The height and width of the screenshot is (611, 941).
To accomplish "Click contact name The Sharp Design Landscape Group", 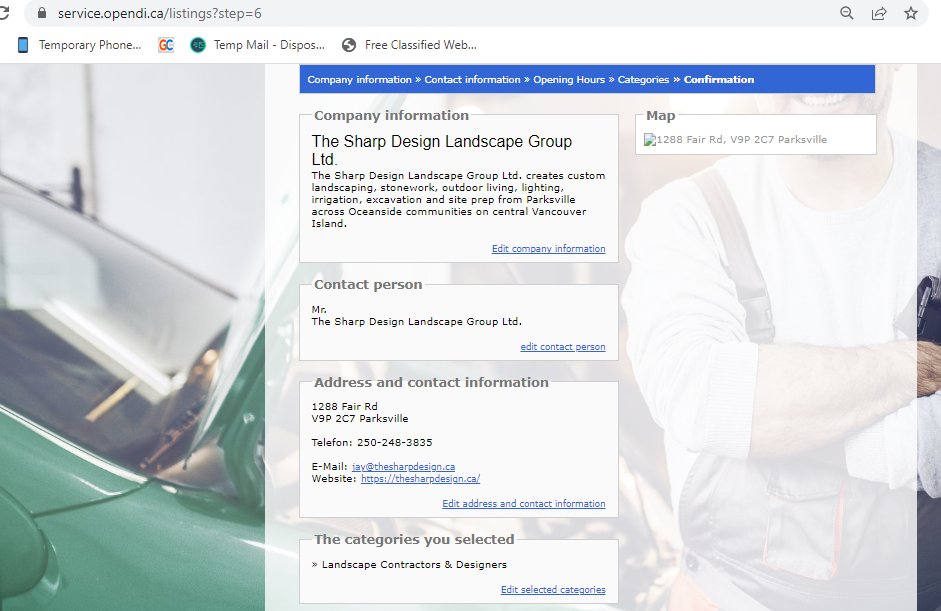I will pos(416,322).
